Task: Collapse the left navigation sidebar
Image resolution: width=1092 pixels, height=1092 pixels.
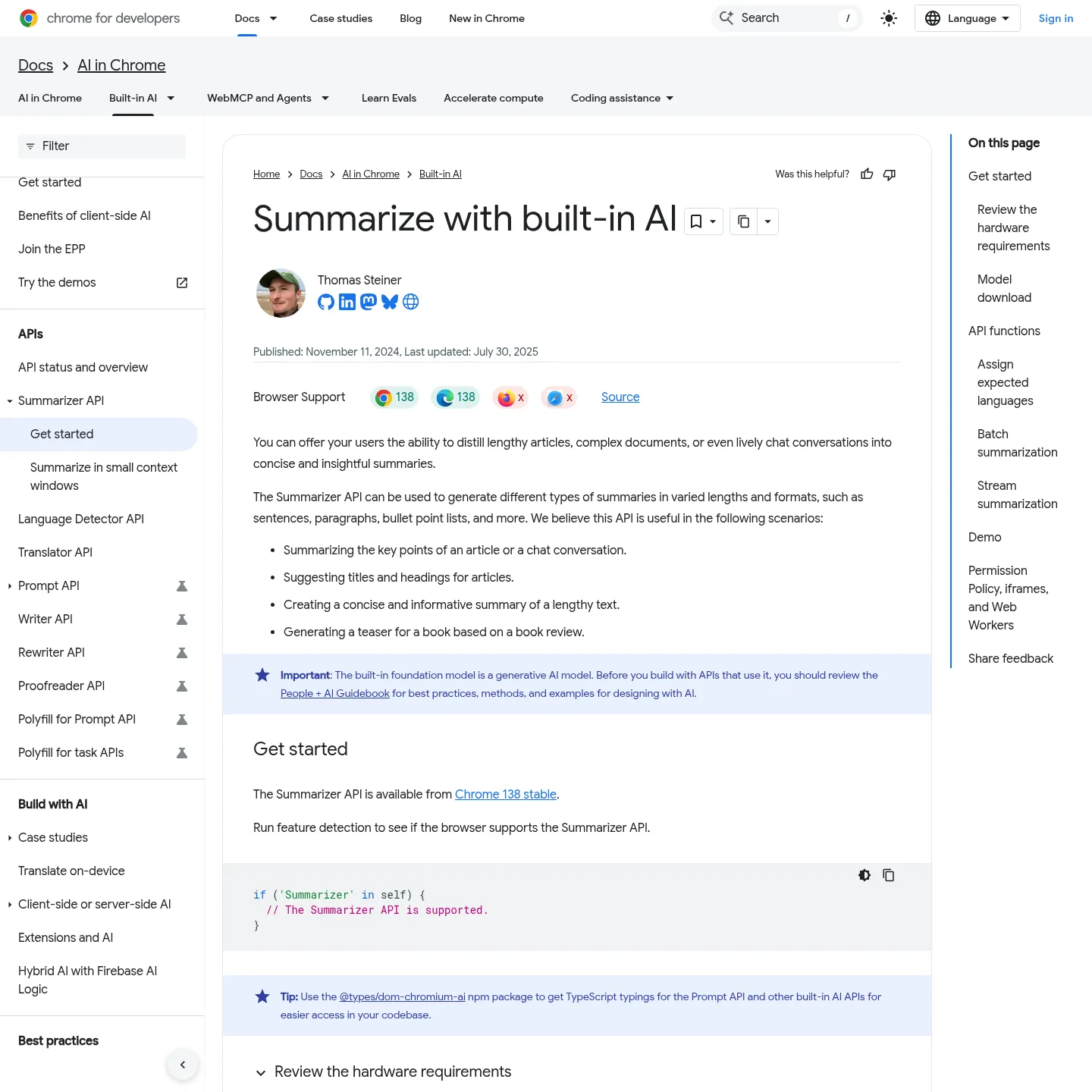Action: coord(183,1065)
